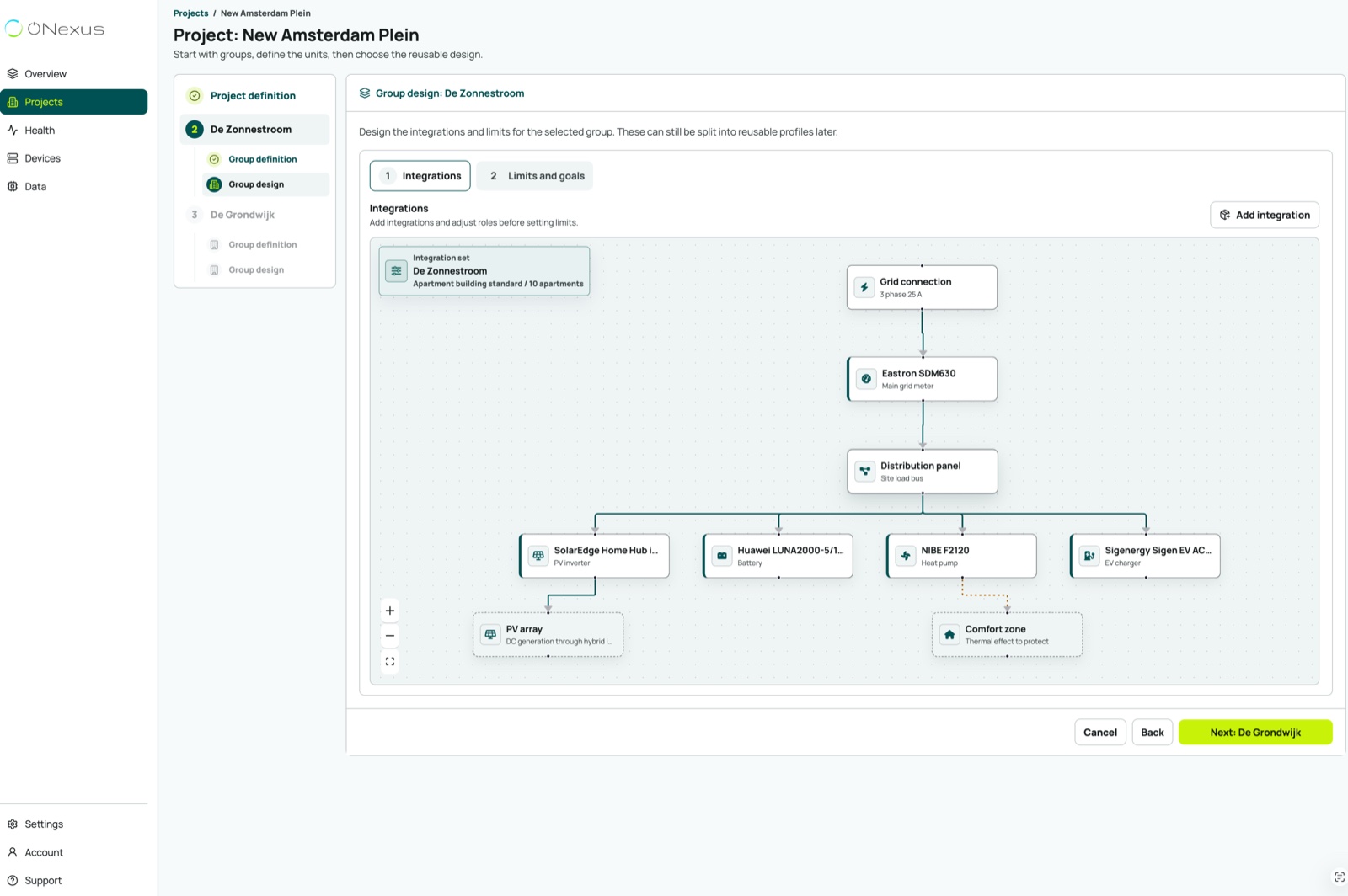Screen dimensions: 1348x896
Task: Select the Grid connection lightning icon
Action: pos(864,287)
